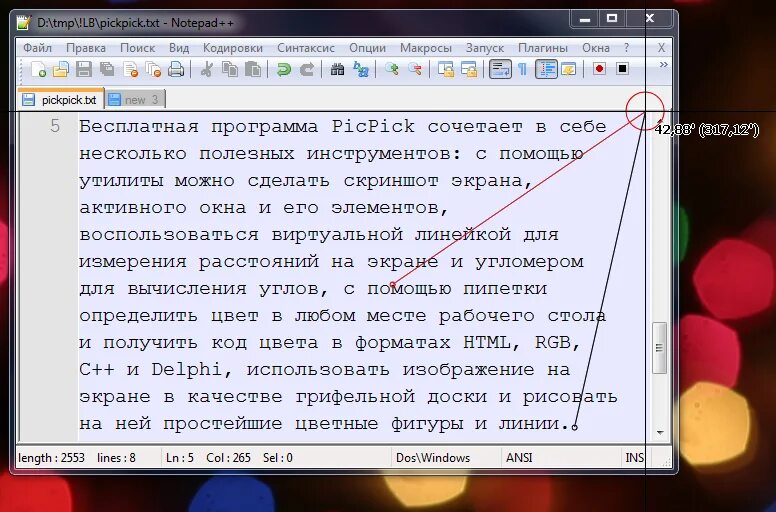The image size is (776, 512).
Task: Click the line number 5 in margin
Action: click(x=55, y=127)
